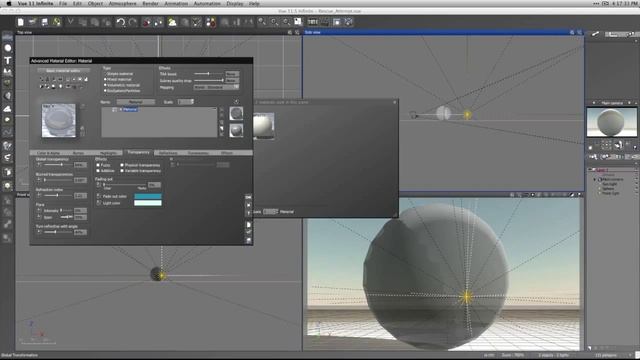Viewport: 640px width, 360px height.
Task: Open the Animation menu
Action: pos(176,3)
